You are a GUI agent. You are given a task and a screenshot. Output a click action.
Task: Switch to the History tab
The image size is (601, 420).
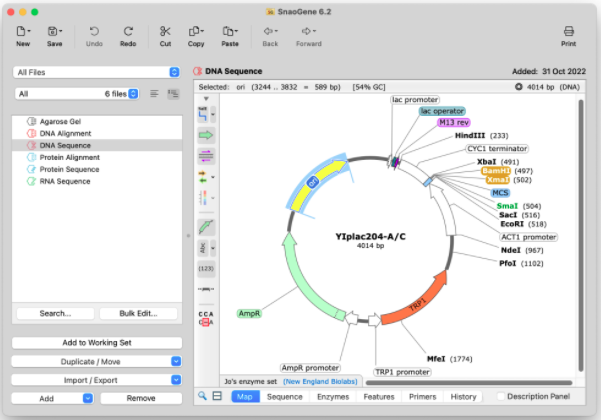point(463,397)
